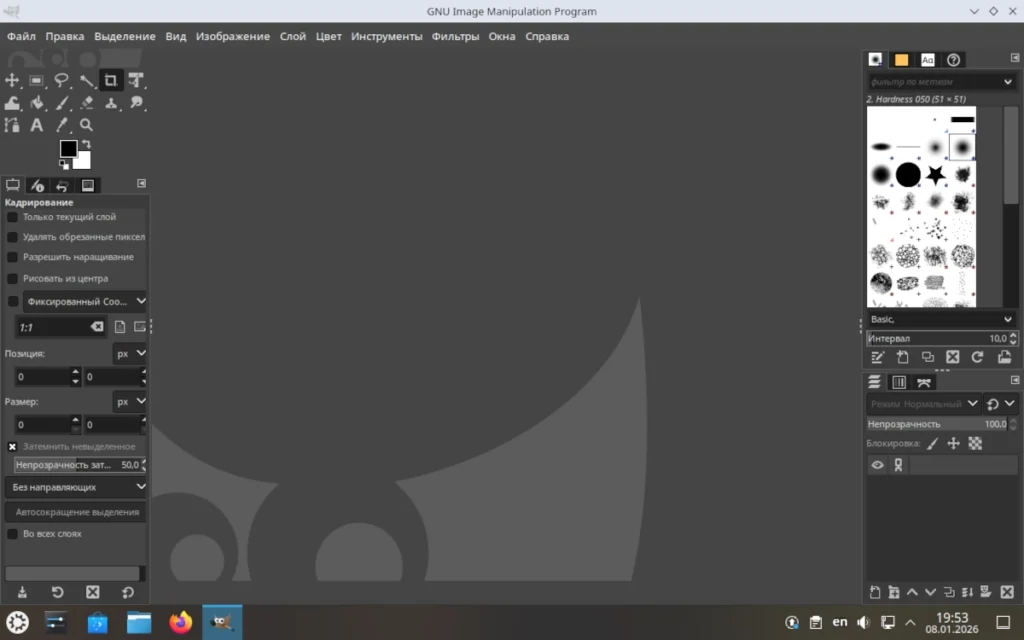Create a new layer group
This screenshot has width=1024, height=640.
click(894, 592)
